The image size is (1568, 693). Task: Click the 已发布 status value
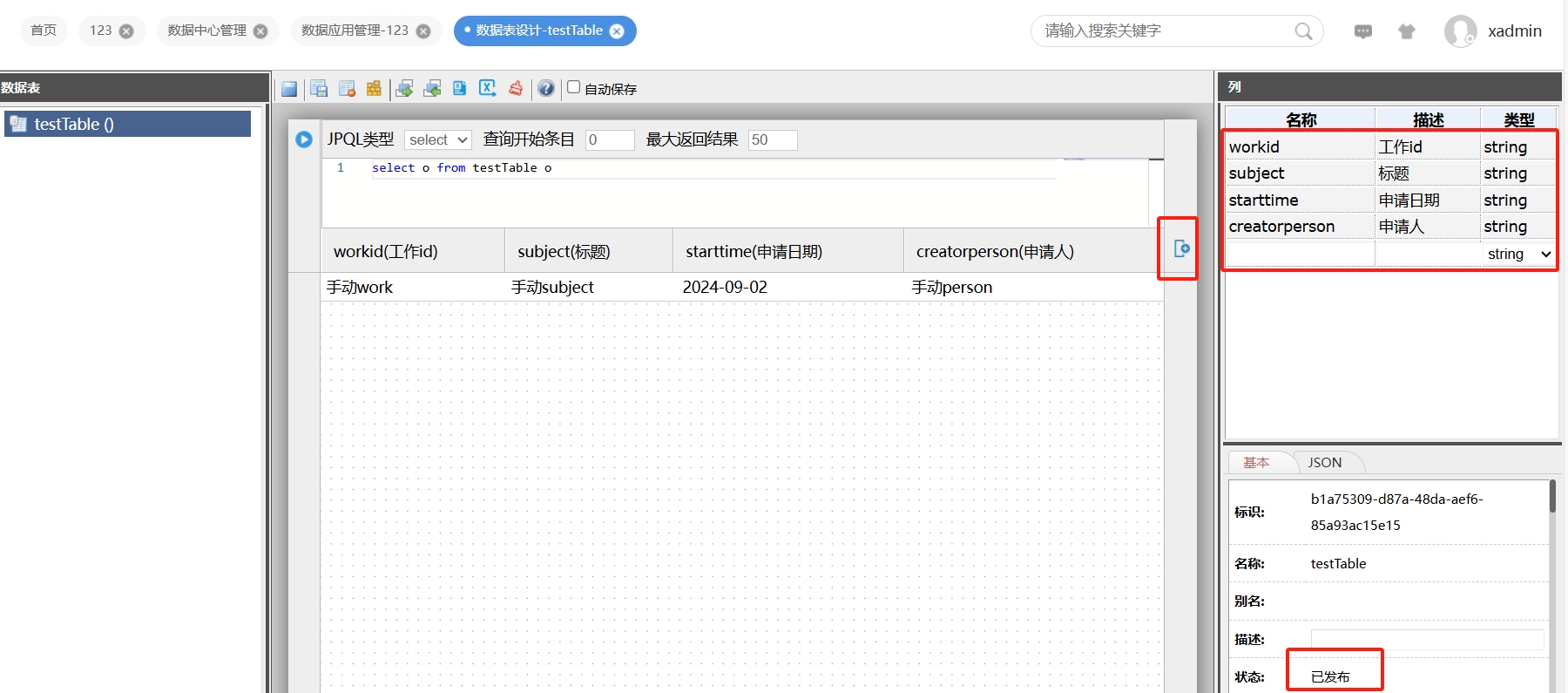click(1330, 677)
